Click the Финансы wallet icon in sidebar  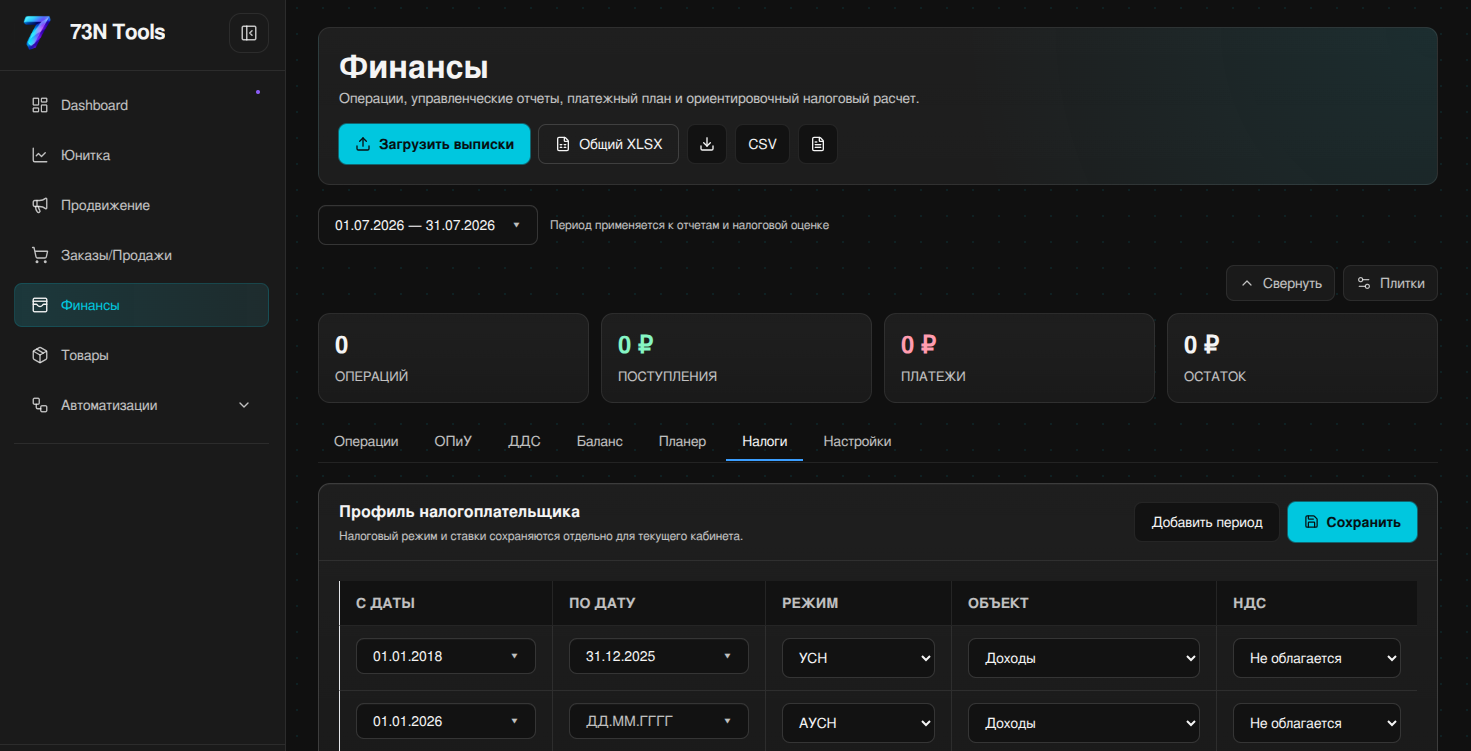(40, 305)
